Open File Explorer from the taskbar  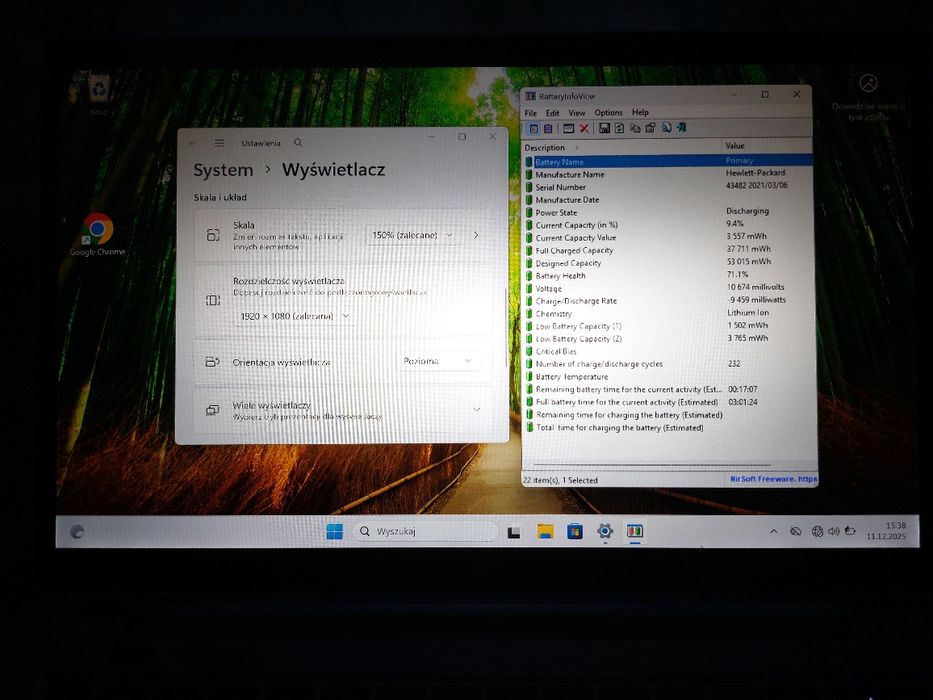(x=545, y=532)
